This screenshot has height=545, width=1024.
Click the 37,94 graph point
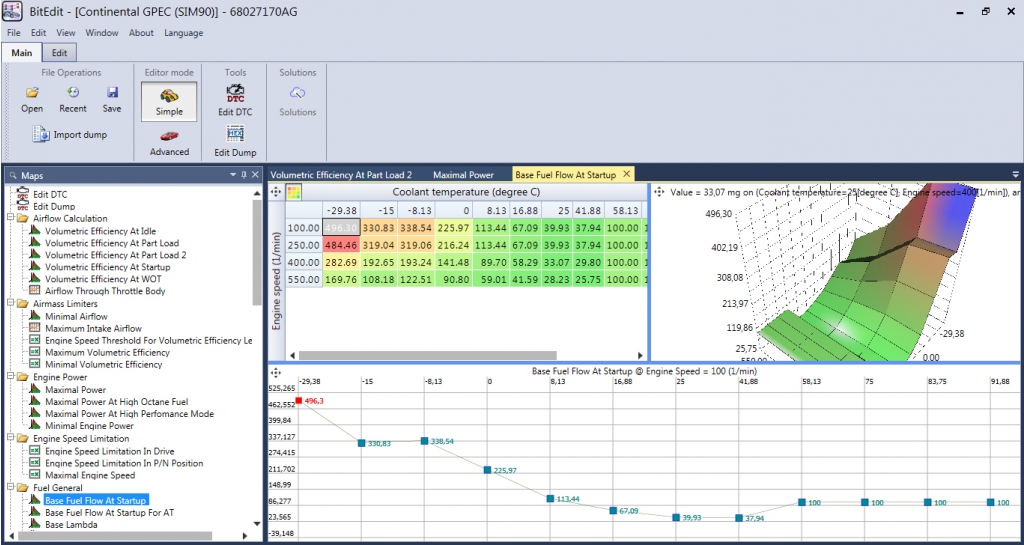tap(739, 518)
